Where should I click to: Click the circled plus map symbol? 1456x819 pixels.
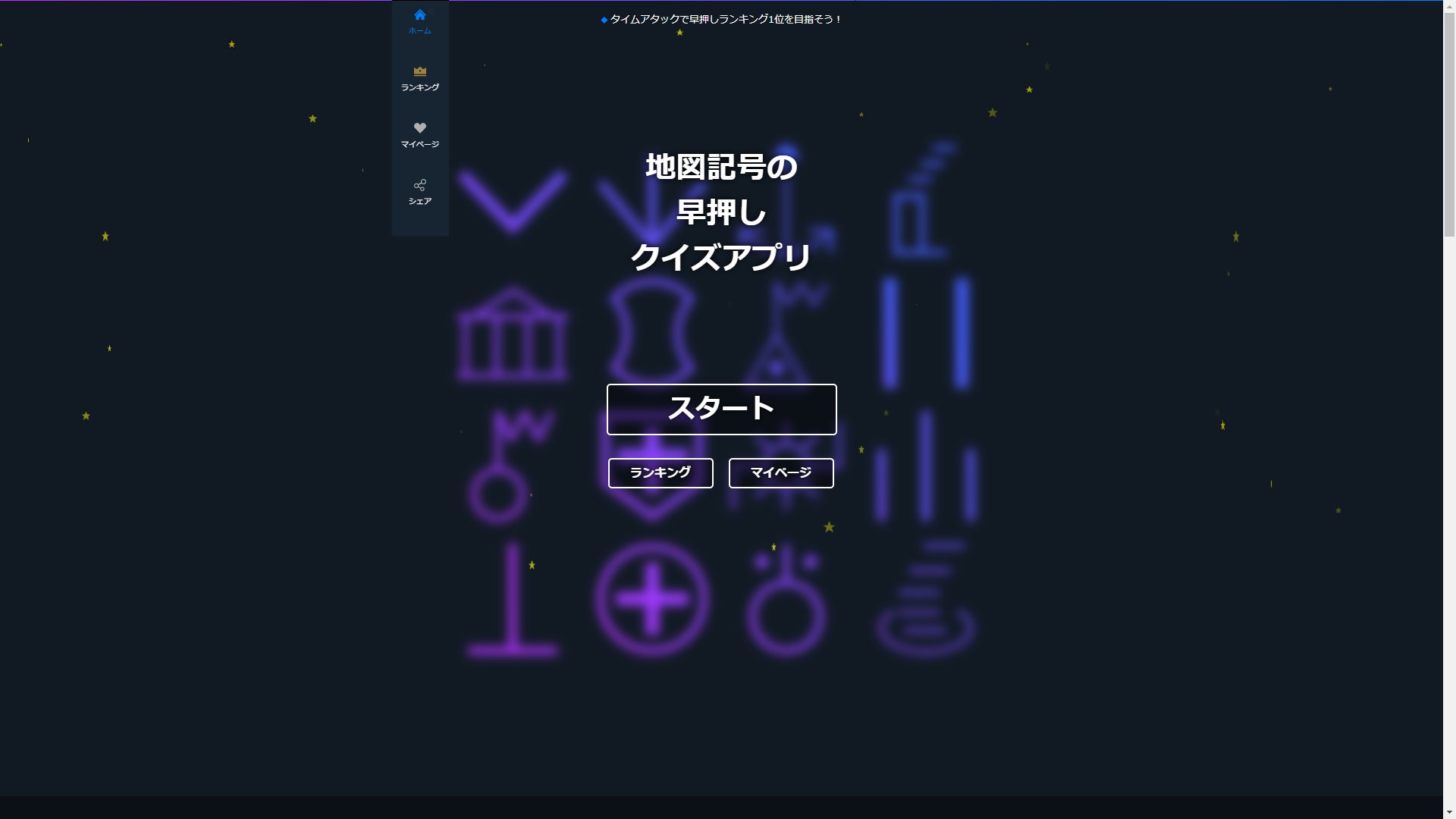pyautogui.click(x=652, y=599)
